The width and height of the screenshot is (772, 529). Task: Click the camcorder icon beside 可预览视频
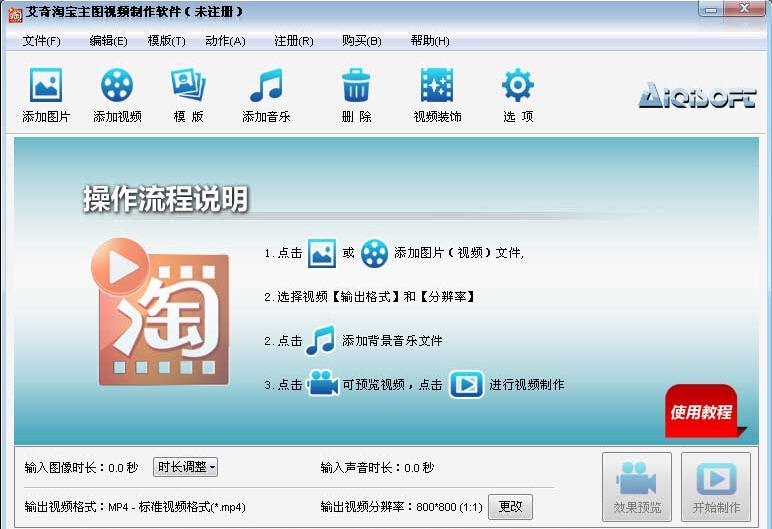coord(322,384)
